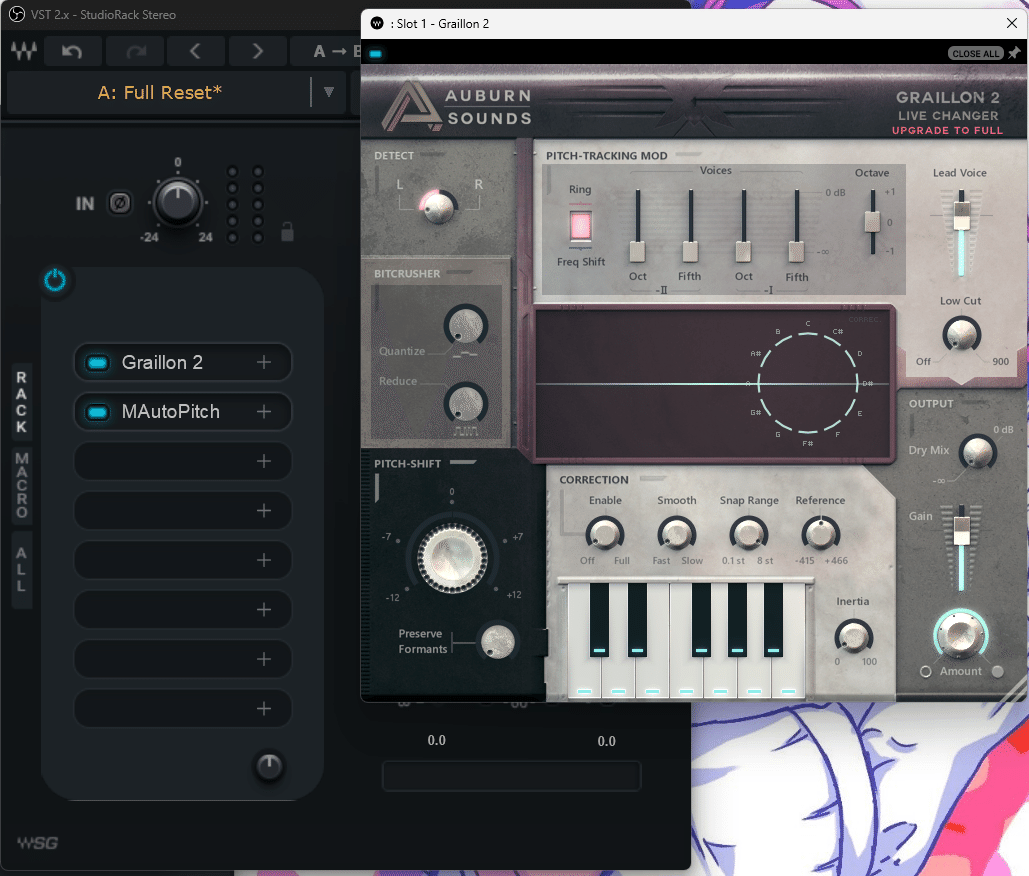Add plugin to sixth empty rack slot
Viewport: 1029px width, 876px height.
pyautogui.click(x=264, y=610)
